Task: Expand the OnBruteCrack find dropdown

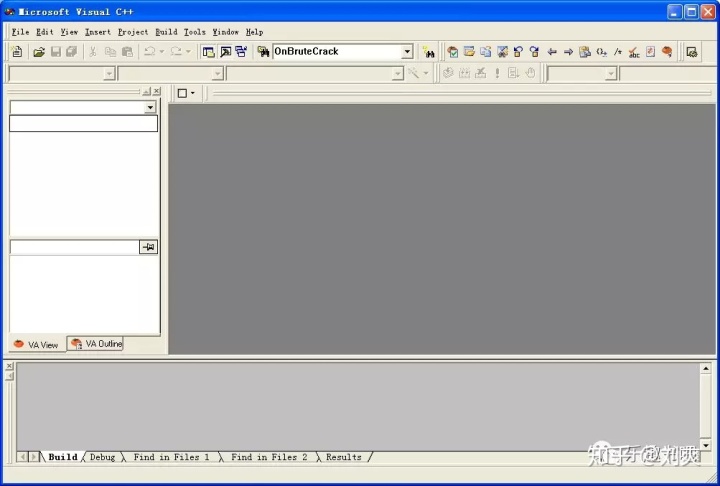Action: click(x=407, y=51)
